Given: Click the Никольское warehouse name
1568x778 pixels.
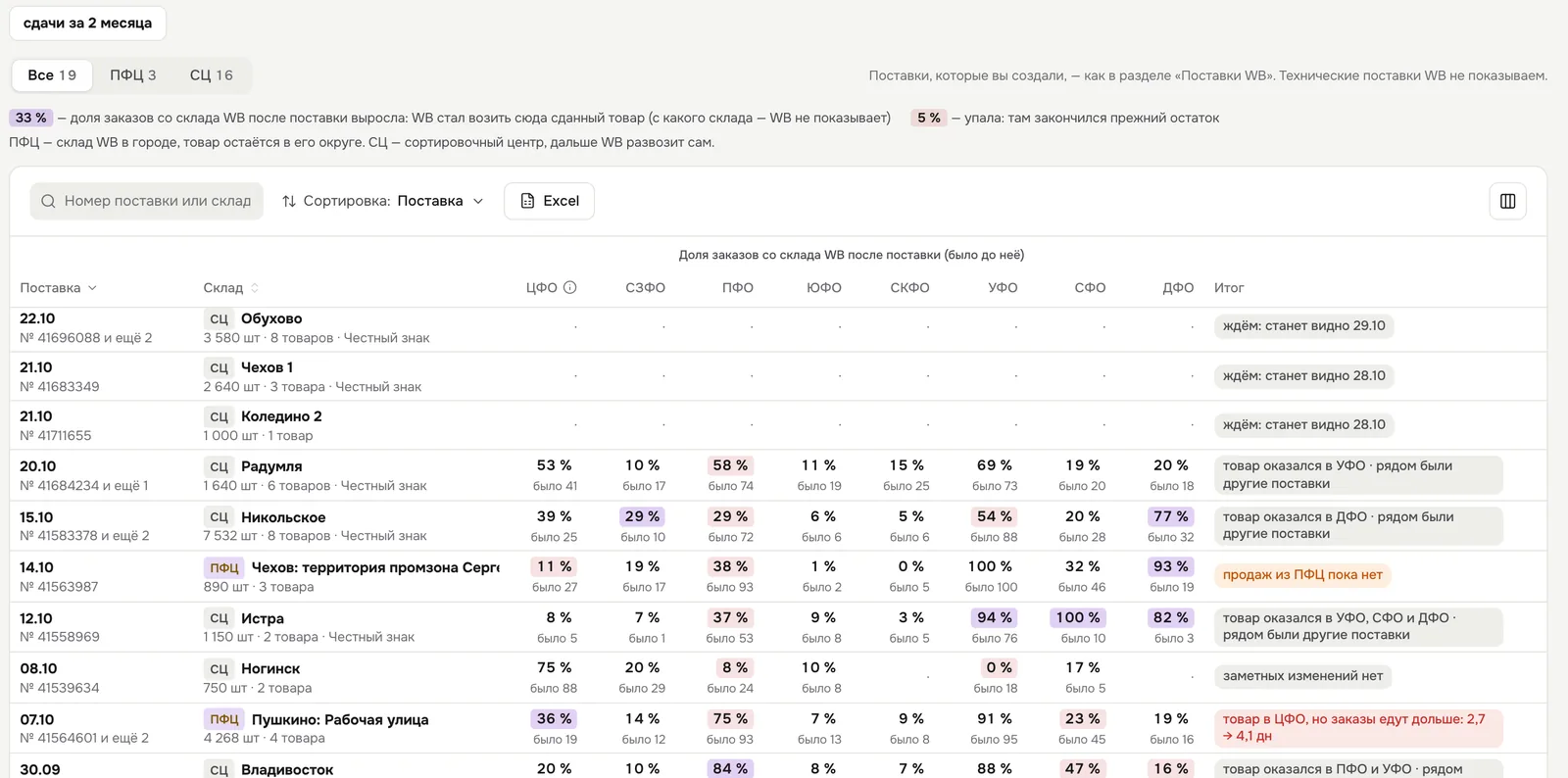Looking at the screenshot, I should [x=283, y=517].
